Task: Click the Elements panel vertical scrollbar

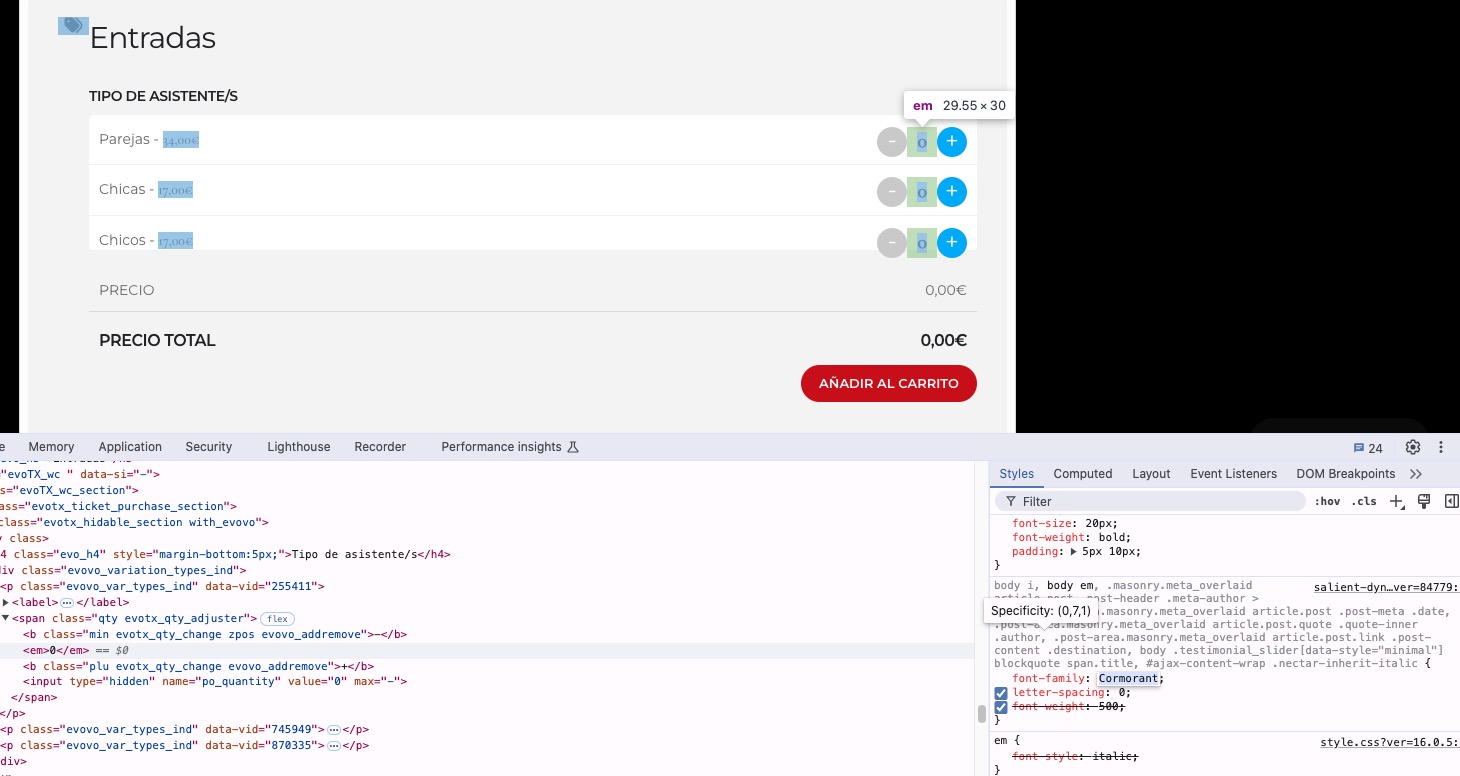Action: point(982,714)
